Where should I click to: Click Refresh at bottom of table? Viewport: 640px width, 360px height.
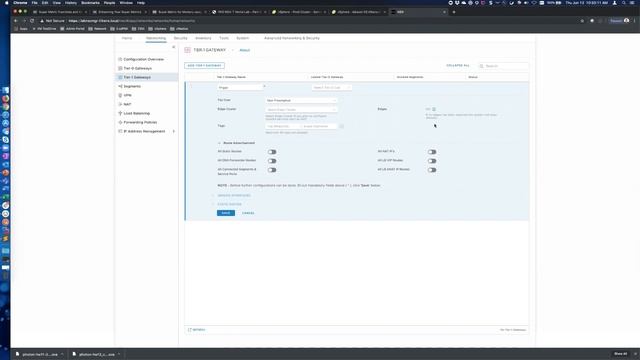197,329
